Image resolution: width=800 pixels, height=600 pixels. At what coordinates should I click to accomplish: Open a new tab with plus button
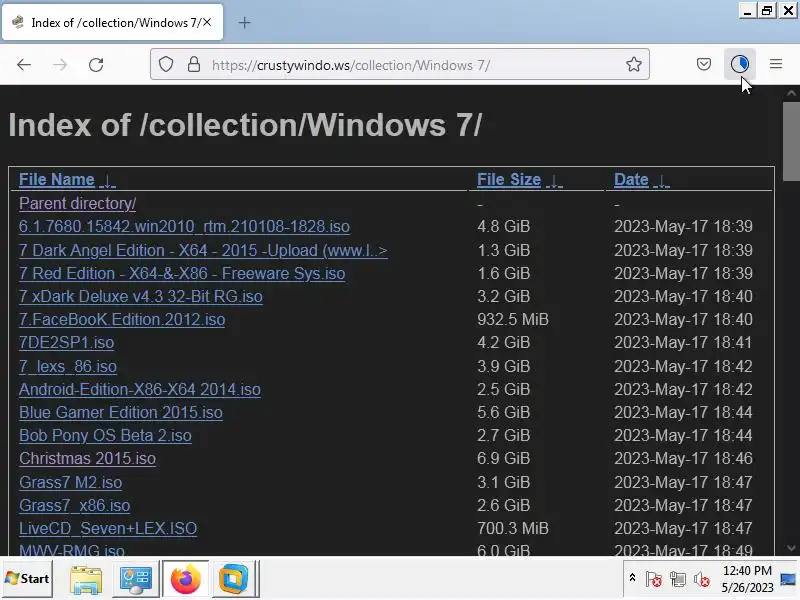tap(244, 22)
